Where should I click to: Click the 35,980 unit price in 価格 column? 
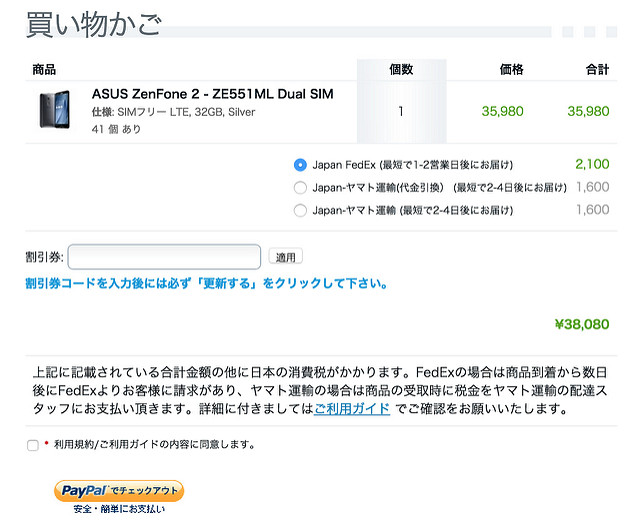coord(502,111)
